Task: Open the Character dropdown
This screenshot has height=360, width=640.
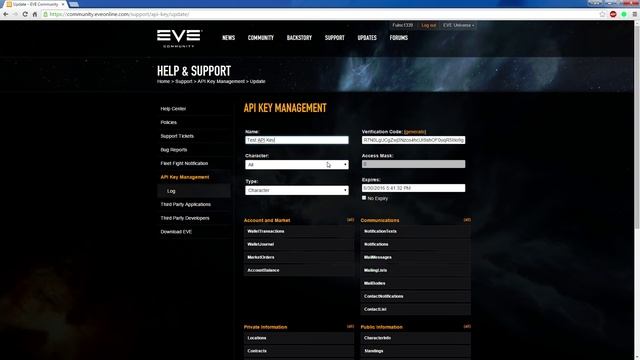Action: [x=297, y=164]
